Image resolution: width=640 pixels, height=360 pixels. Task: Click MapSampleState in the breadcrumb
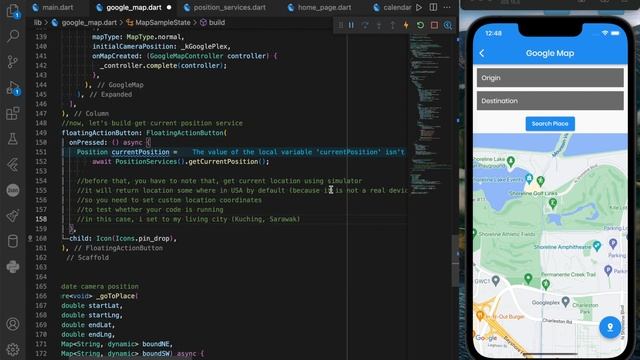point(162,22)
